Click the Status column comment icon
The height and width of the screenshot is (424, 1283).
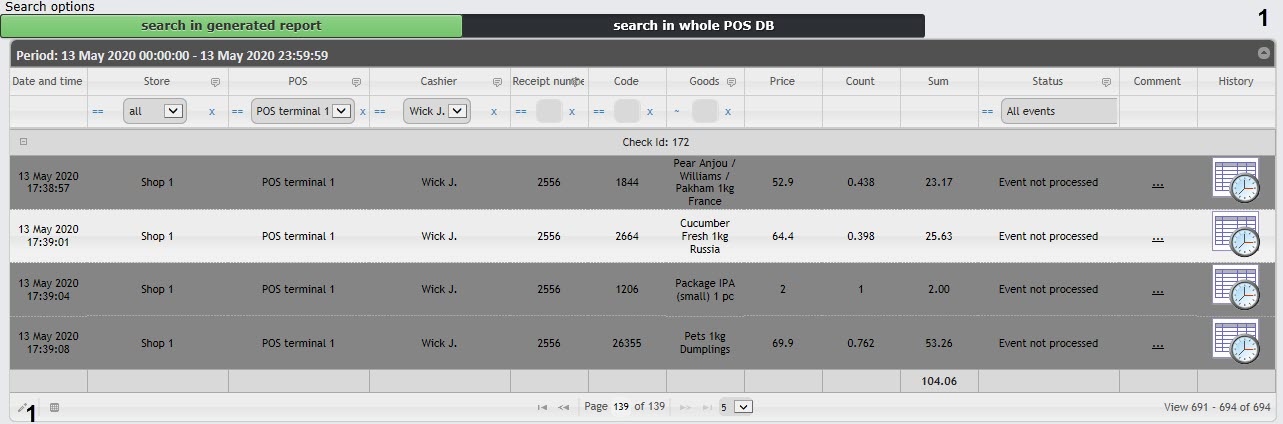pyautogui.click(x=1106, y=82)
